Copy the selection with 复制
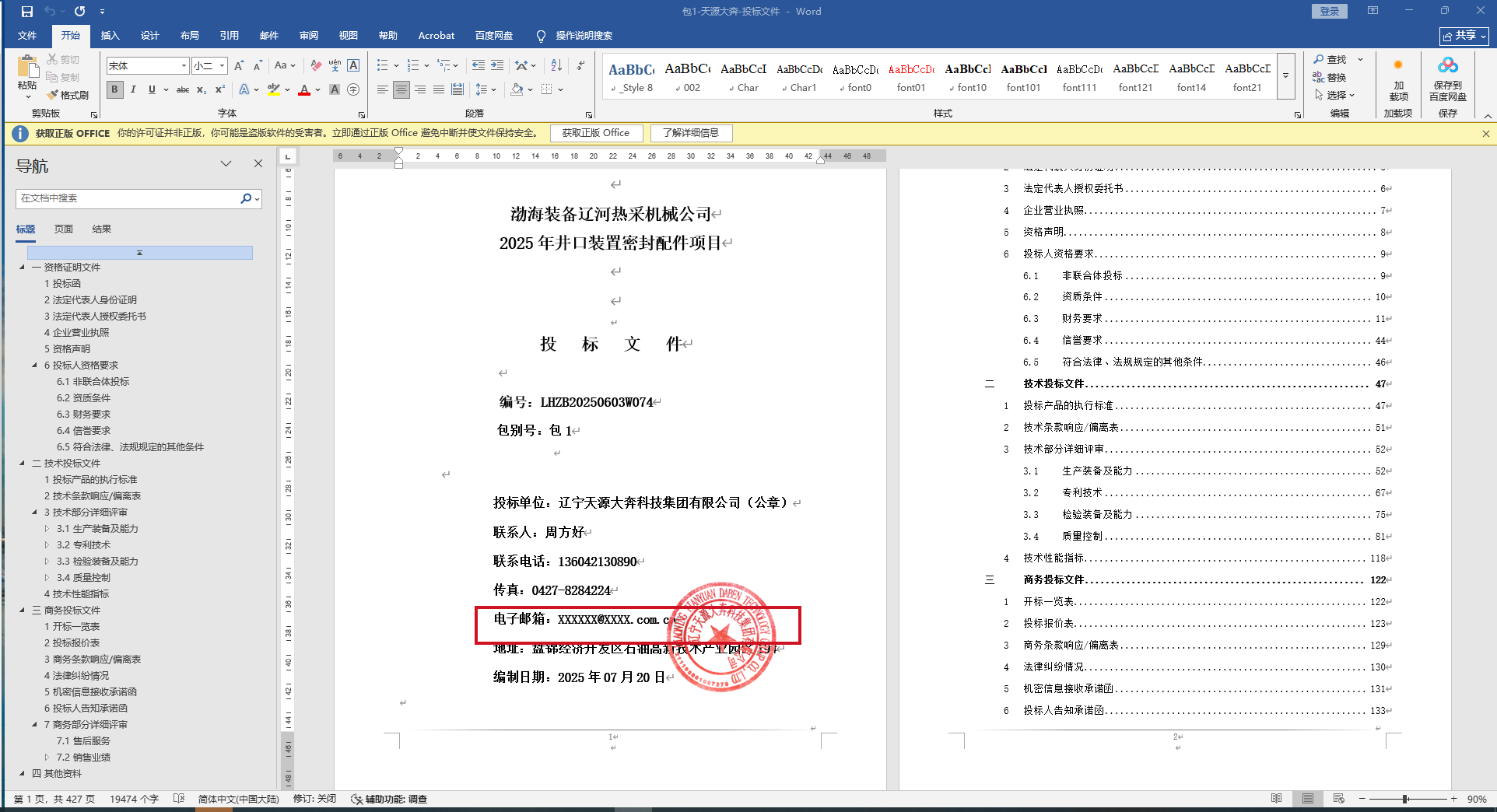The height and width of the screenshot is (812, 1497). (x=63, y=77)
